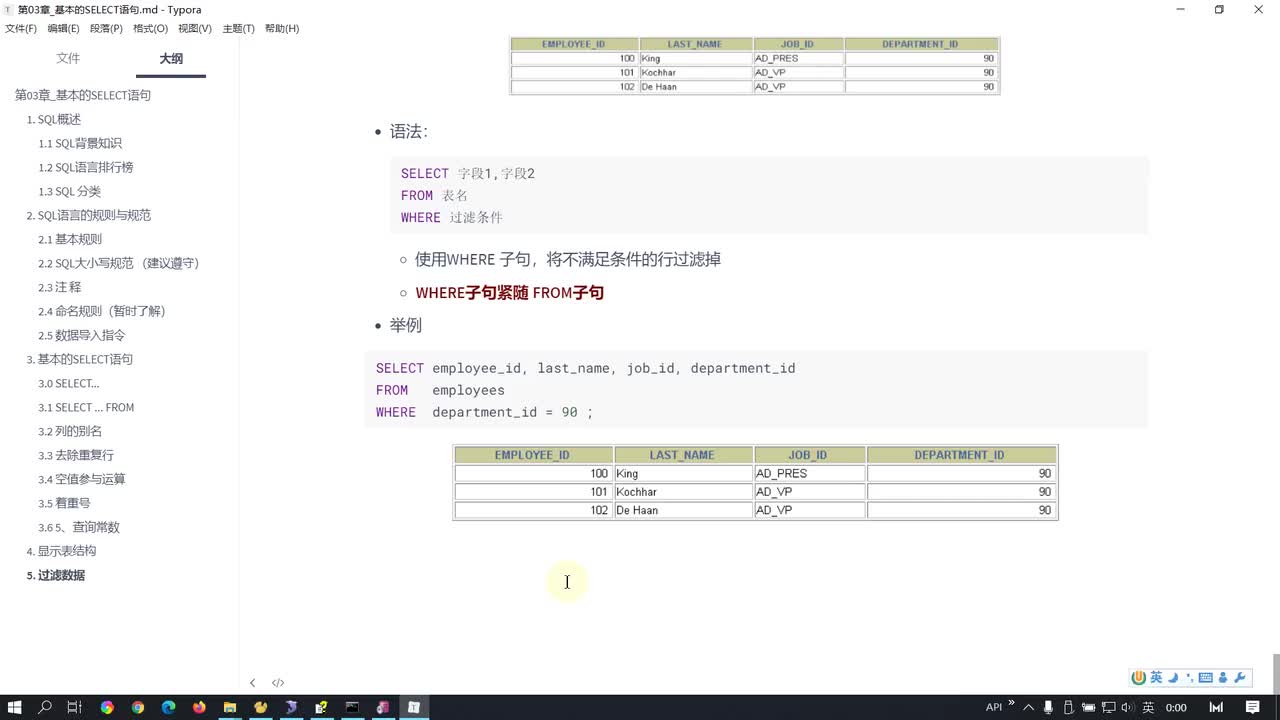The width and height of the screenshot is (1280, 720).
Task: Jump to outline item 3.6 5、查询常数
Action: (79, 527)
